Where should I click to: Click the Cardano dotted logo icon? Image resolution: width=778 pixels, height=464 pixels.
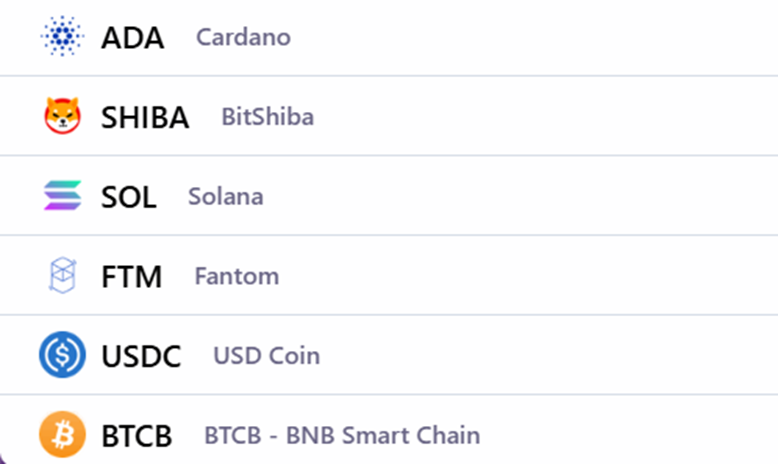tap(62, 36)
